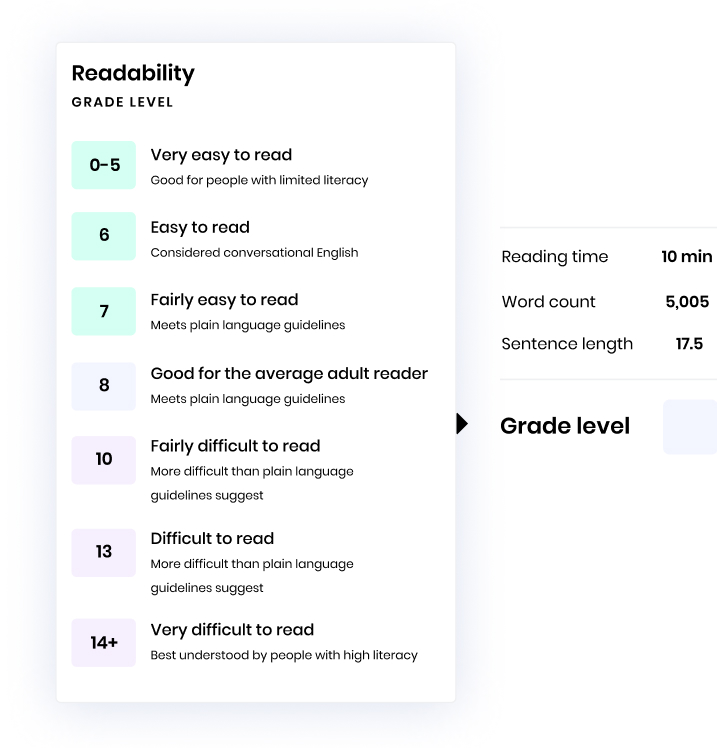Select 'Fairly easy to read' entry
Image resolution: width=717 pixels, height=748 pixels.
tap(224, 300)
